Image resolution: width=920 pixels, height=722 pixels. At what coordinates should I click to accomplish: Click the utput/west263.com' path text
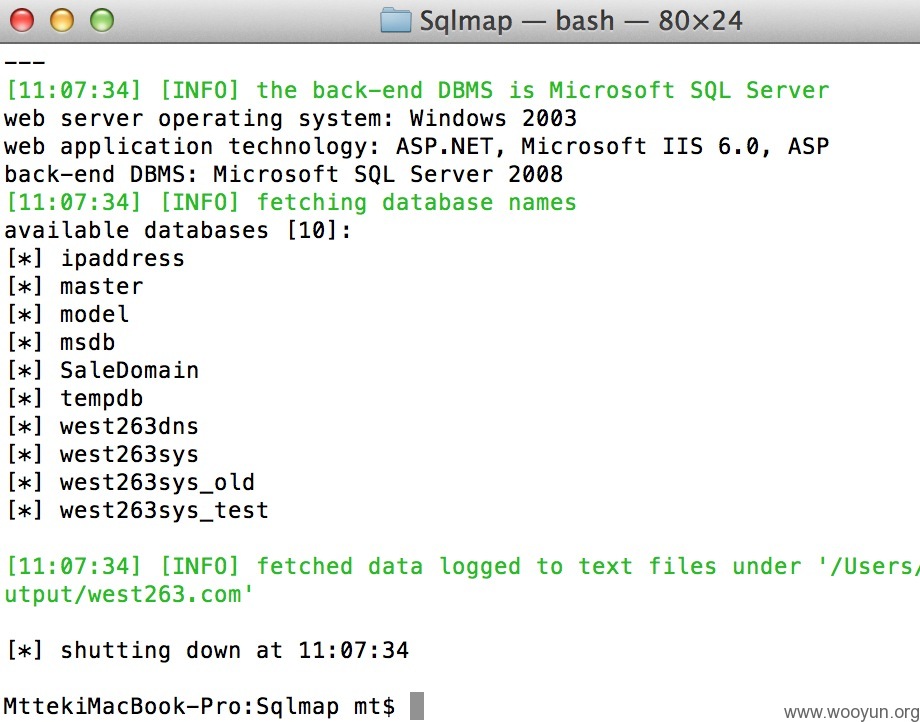coord(129,595)
